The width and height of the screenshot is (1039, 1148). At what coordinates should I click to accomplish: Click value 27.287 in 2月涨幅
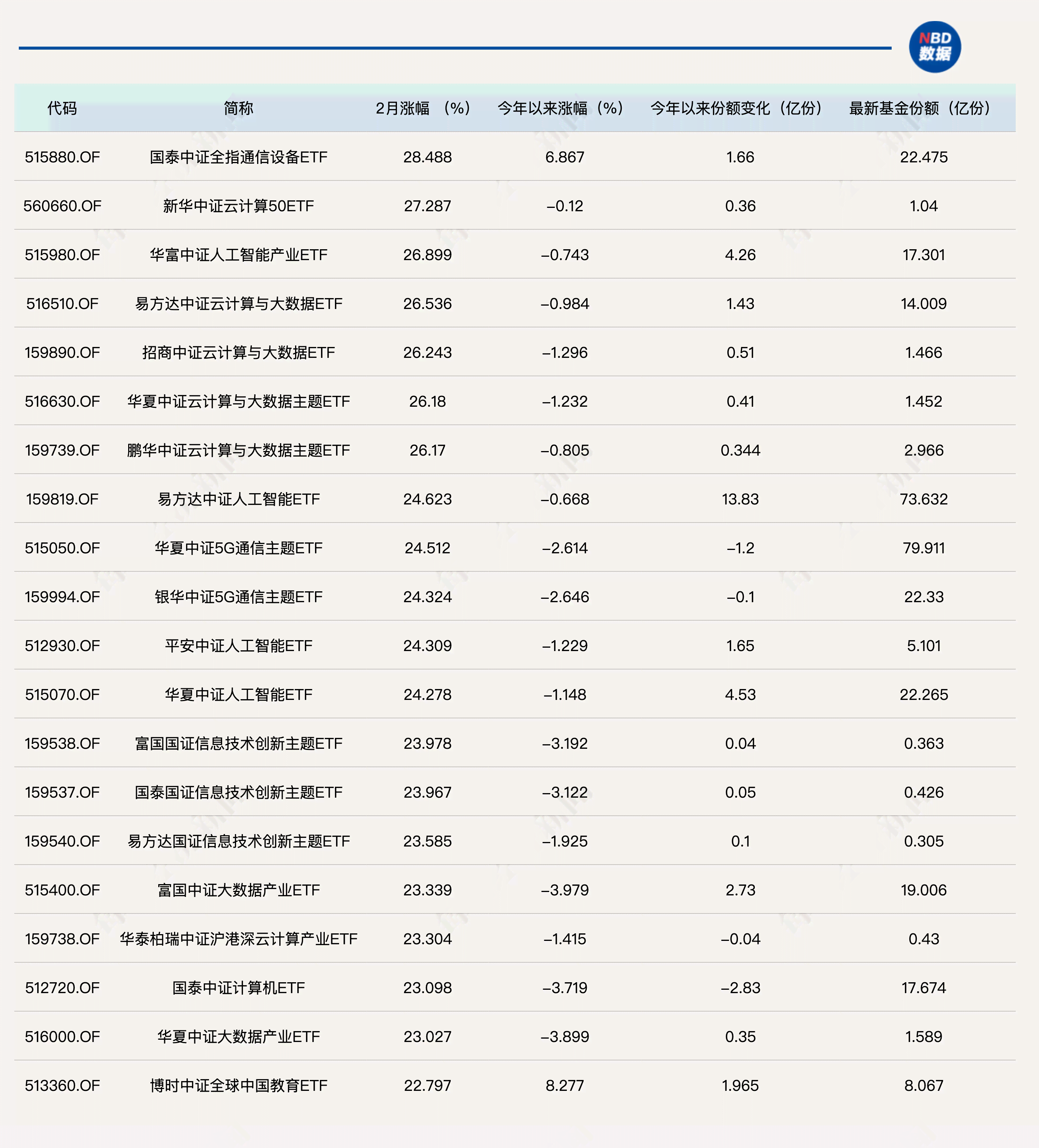[x=427, y=206]
